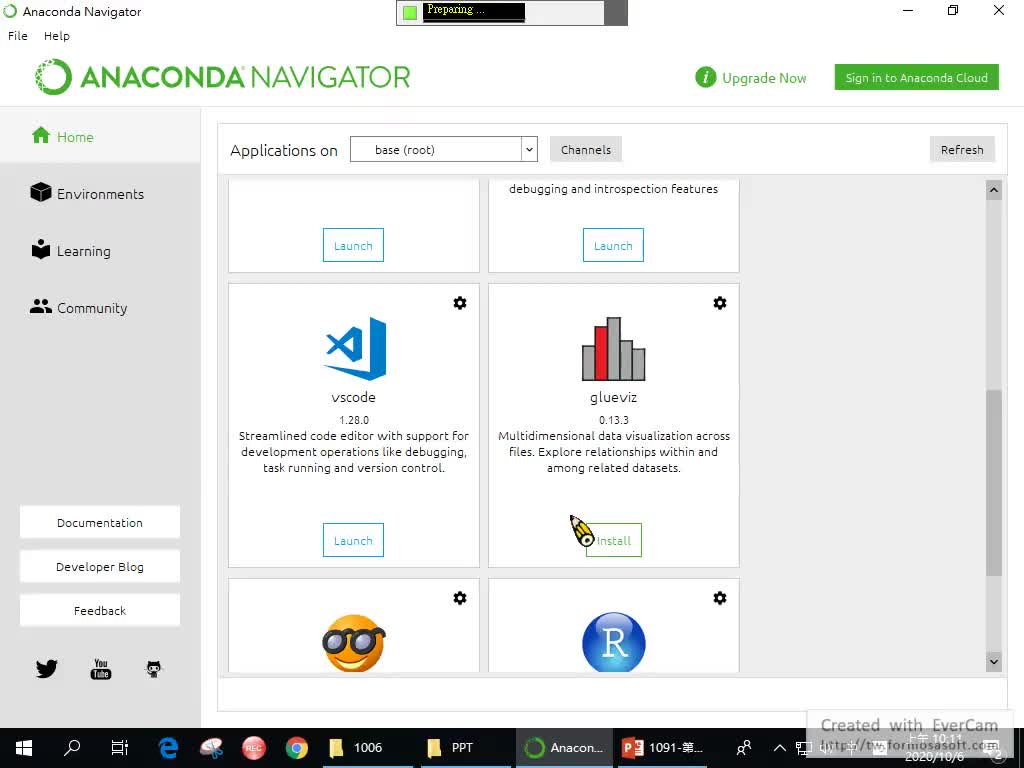Open the Anaconda YouTube link icon
This screenshot has height=768, width=1024.
click(x=101, y=669)
